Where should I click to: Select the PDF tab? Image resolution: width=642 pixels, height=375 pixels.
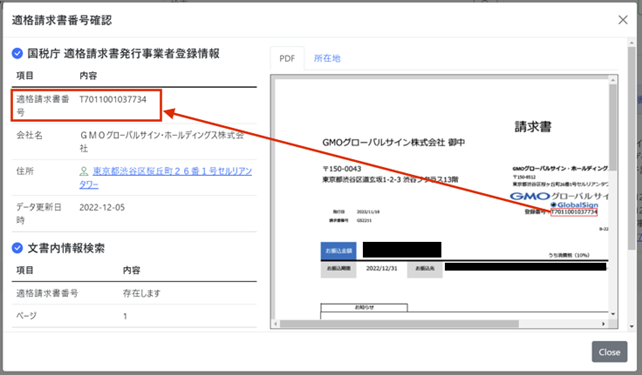(x=287, y=59)
